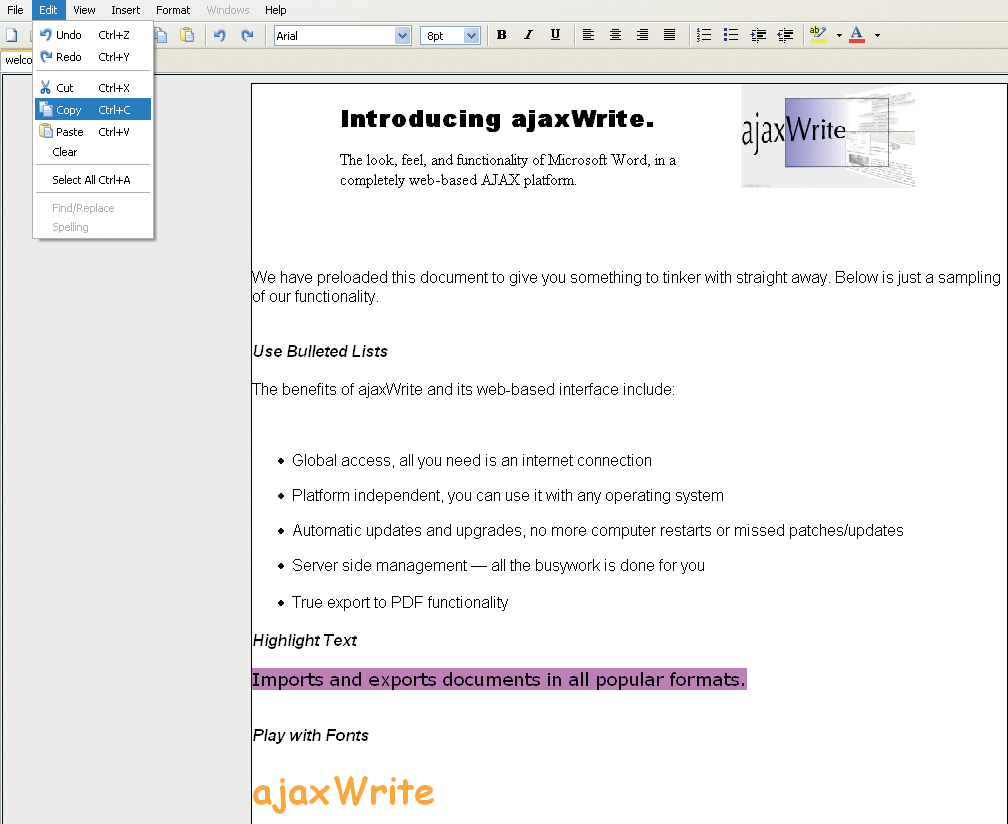Apply the red font color
The image size is (1008, 824).
pyautogui.click(x=857, y=35)
